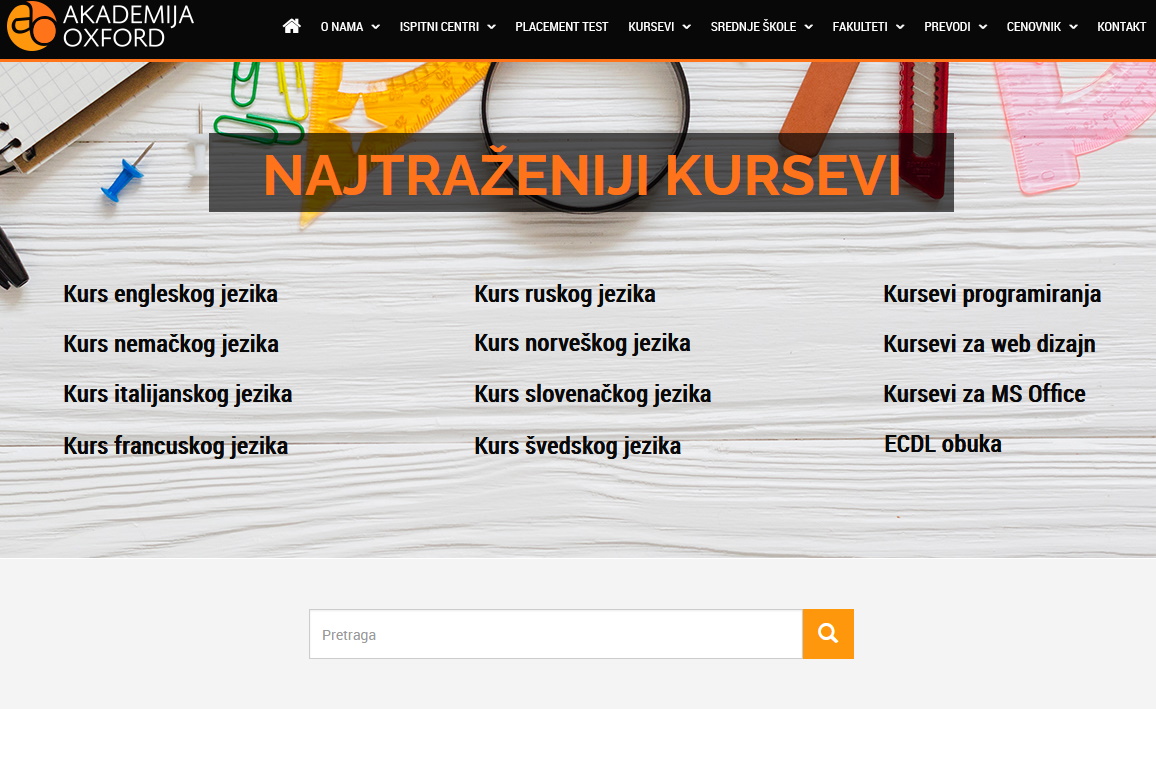The width and height of the screenshot is (1156, 774).
Task: Open the ISPITNI CENTRI dropdown
Action: pos(447,27)
